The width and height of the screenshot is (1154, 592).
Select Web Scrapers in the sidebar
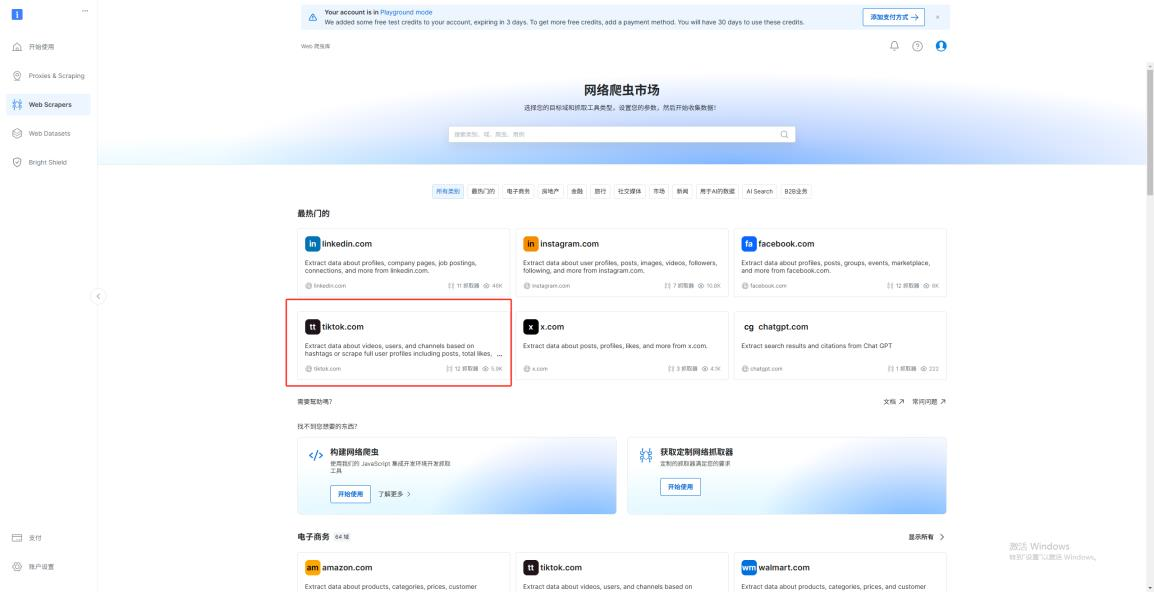point(49,105)
